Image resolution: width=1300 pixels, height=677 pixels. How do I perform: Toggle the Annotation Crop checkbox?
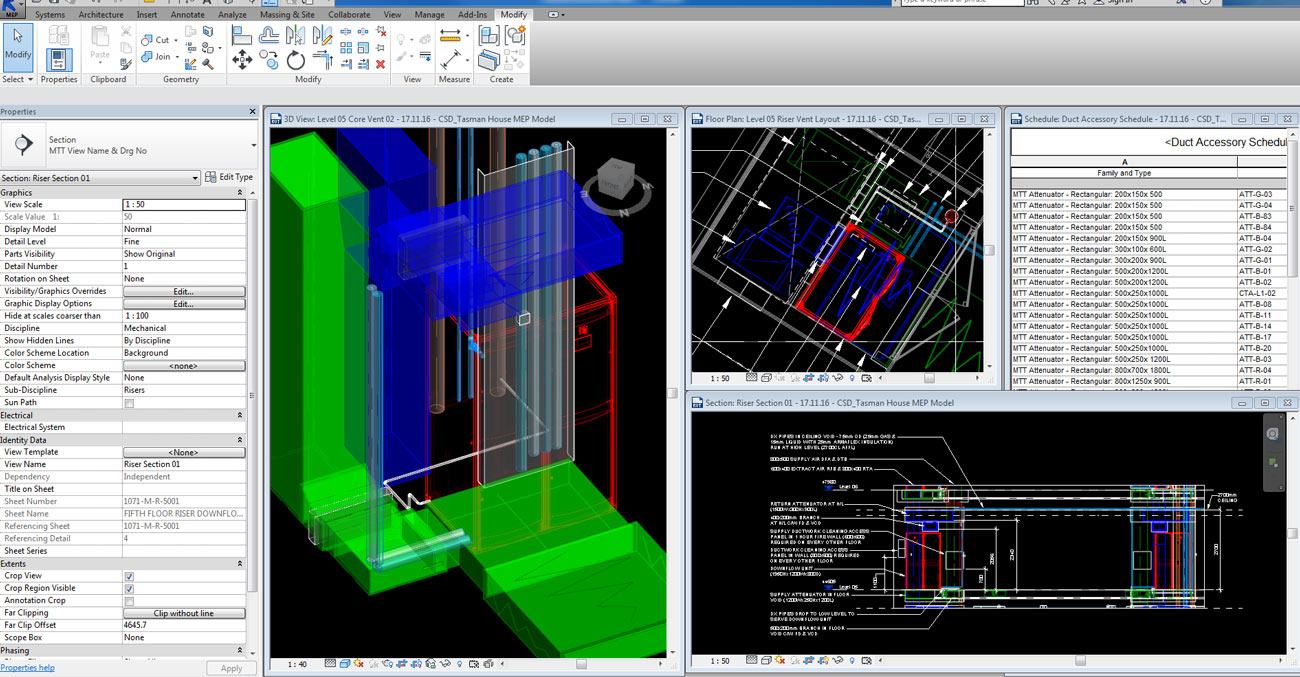coord(129,601)
